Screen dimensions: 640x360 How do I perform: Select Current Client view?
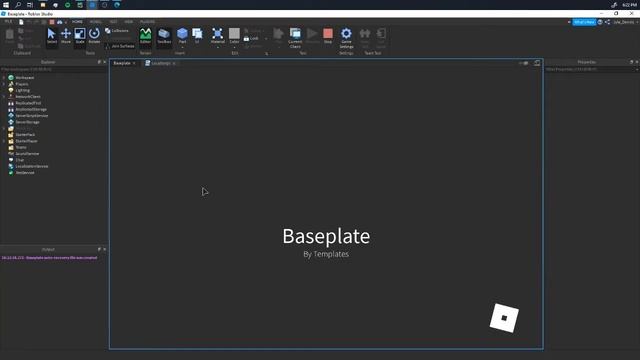pos(295,38)
